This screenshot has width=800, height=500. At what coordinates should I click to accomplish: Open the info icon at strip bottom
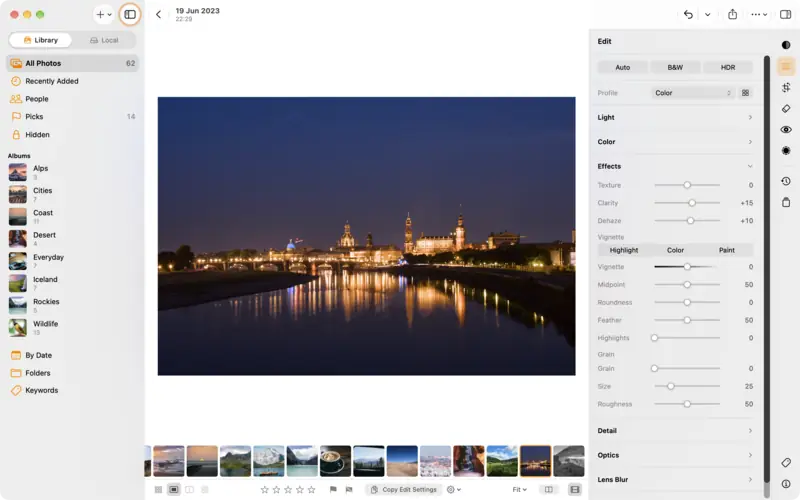[786, 484]
